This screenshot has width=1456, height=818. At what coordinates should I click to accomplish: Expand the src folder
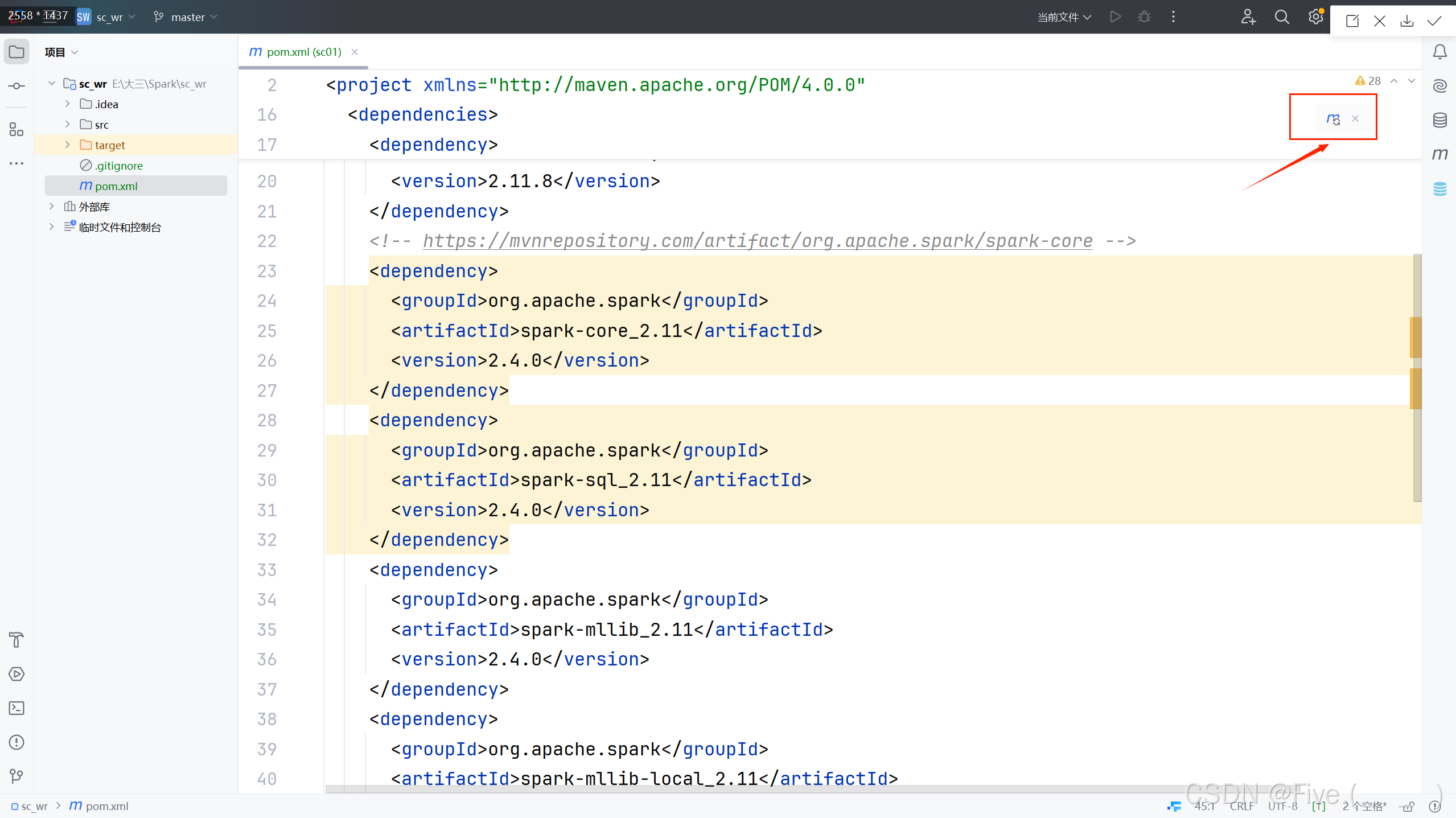coord(67,125)
